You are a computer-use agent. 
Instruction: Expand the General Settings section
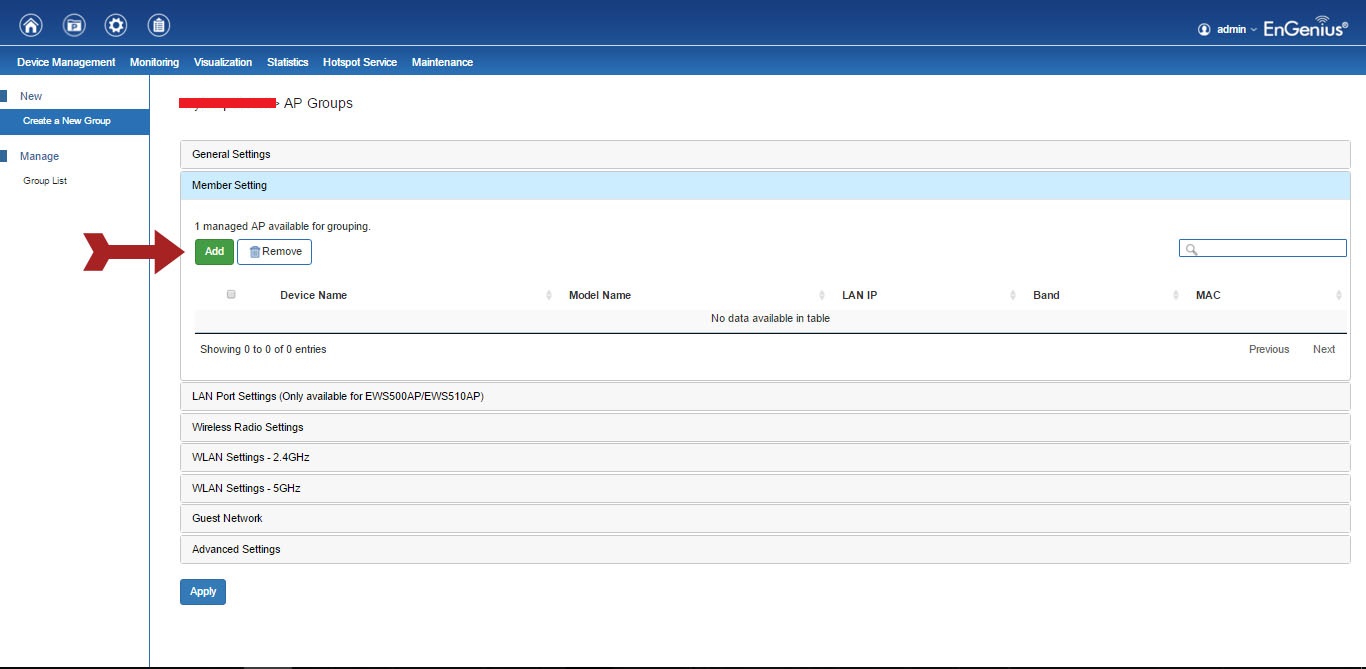click(x=231, y=154)
